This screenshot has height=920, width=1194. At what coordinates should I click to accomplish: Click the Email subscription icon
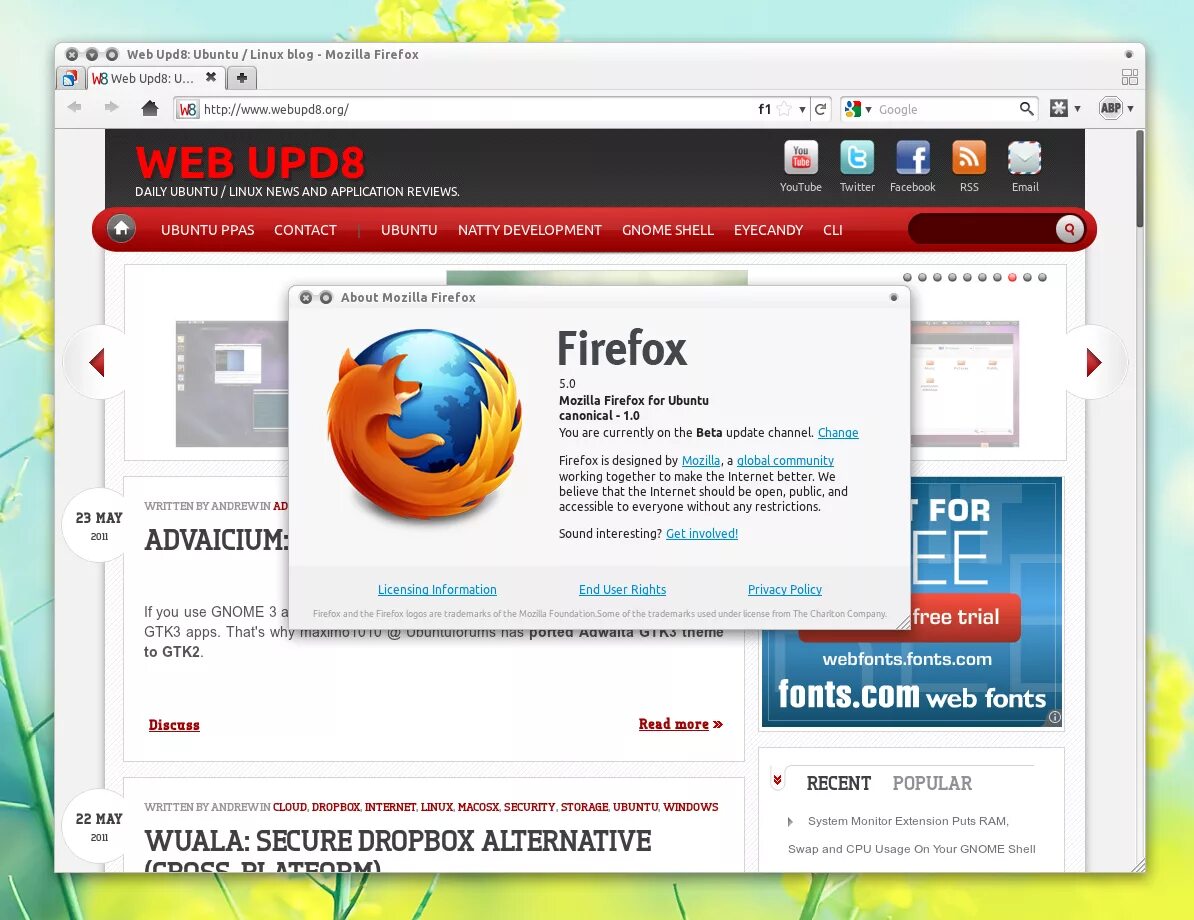click(1024, 158)
